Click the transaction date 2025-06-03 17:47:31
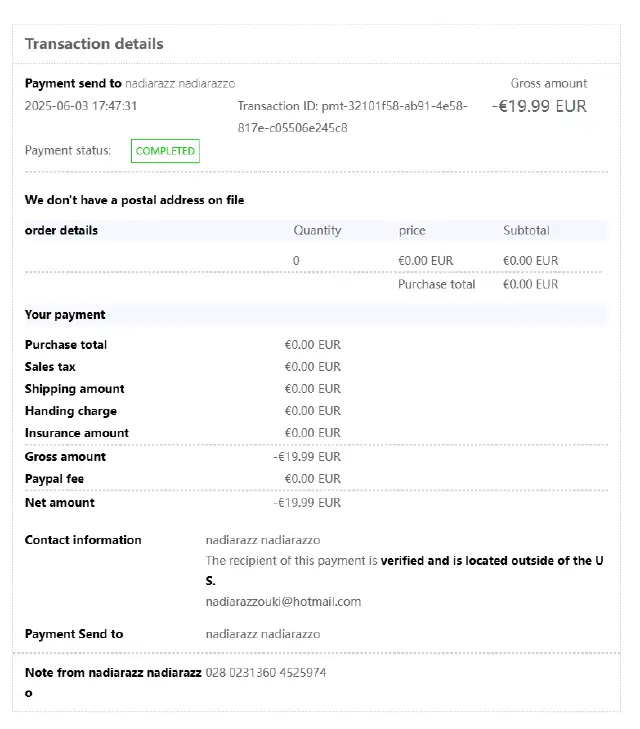This screenshot has height=729, width=640. (81, 106)
